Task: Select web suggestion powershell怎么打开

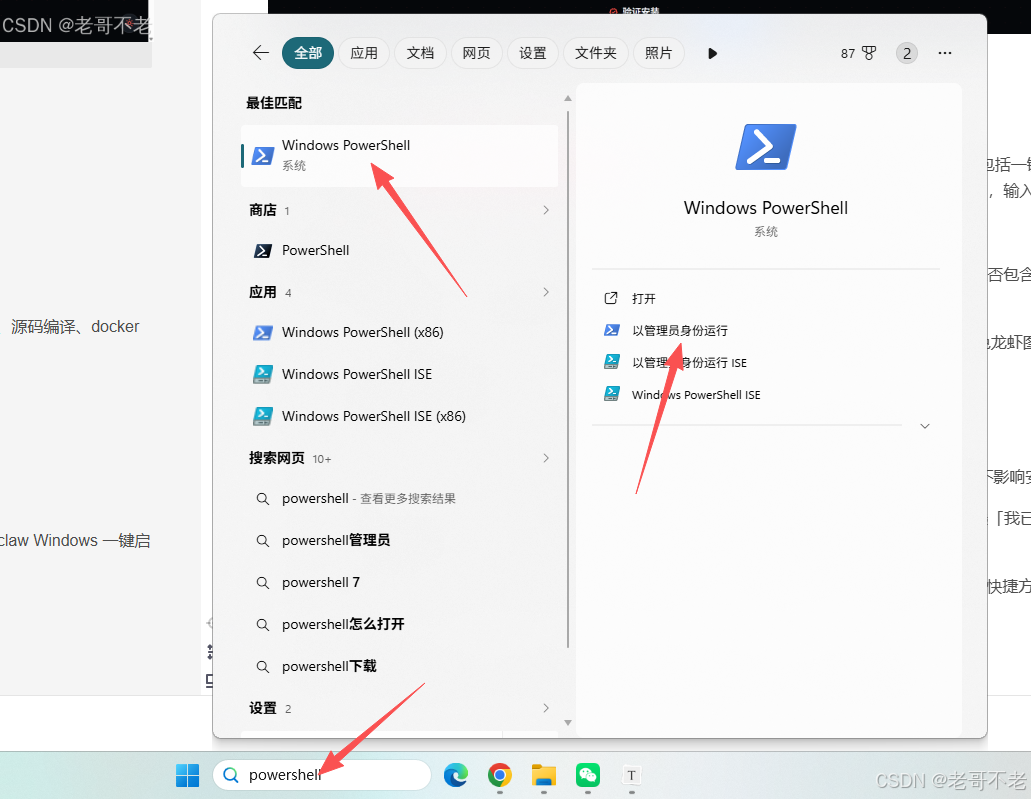Action: point(399,624)
